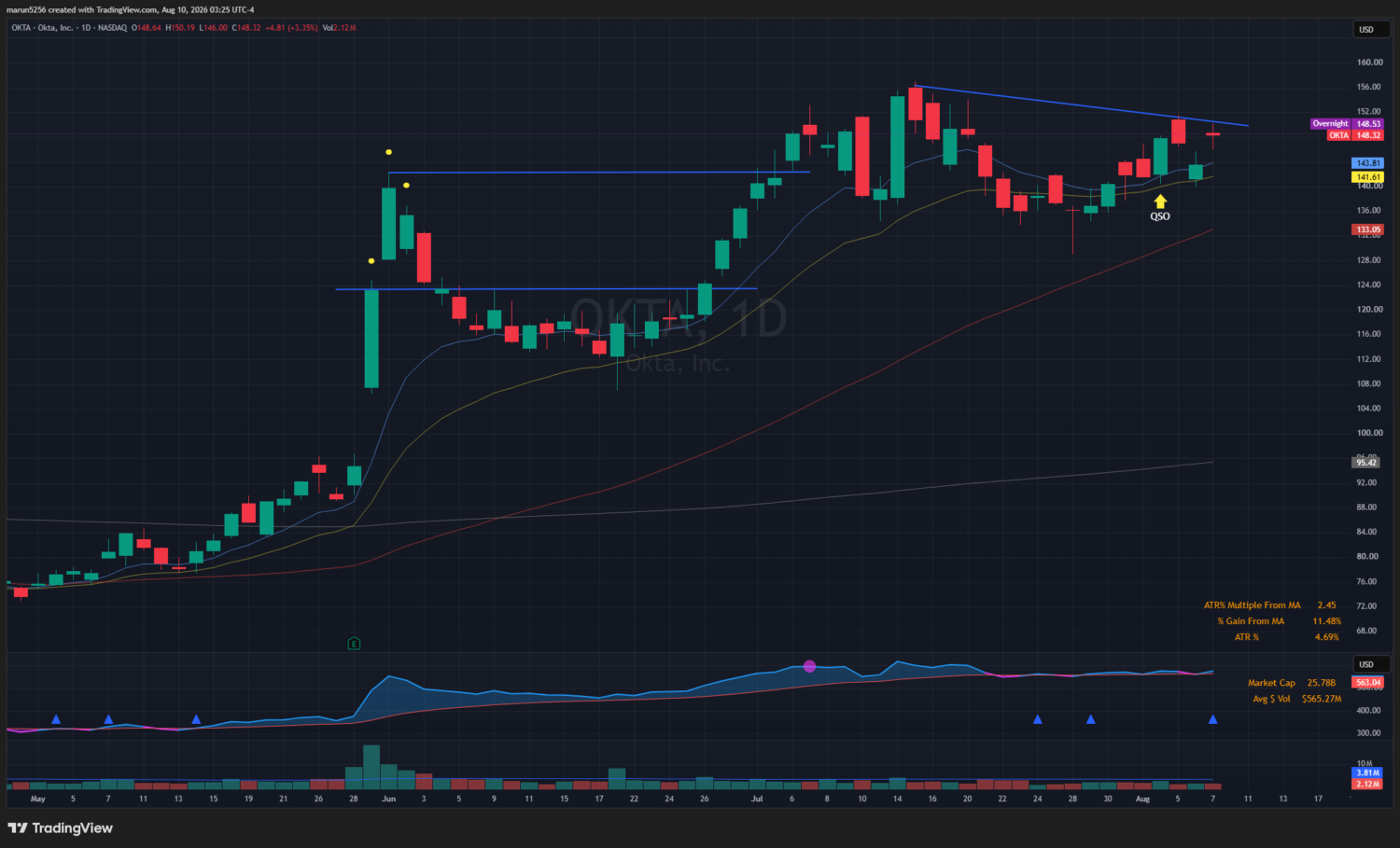This screenshot has width=1400, height=848.
Task: Click the blue triangle above the May 7 date
Action: click(x=108, y=719)
